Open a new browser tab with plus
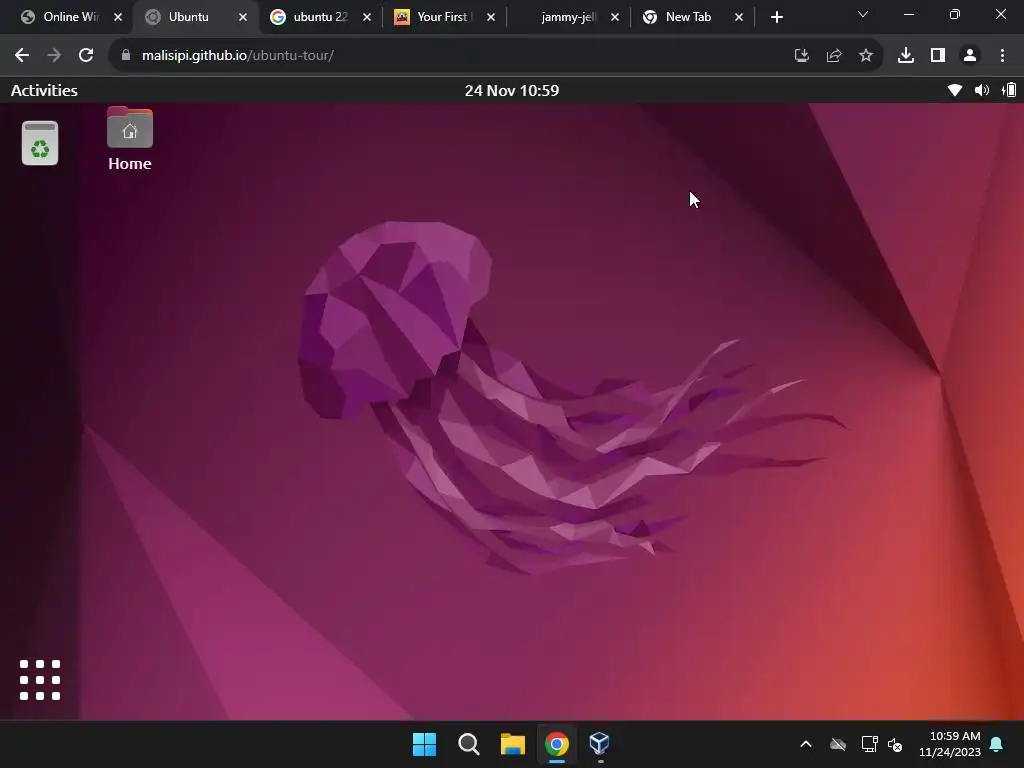The height and width of the screenshot is (768, 1024). point(776,17)
